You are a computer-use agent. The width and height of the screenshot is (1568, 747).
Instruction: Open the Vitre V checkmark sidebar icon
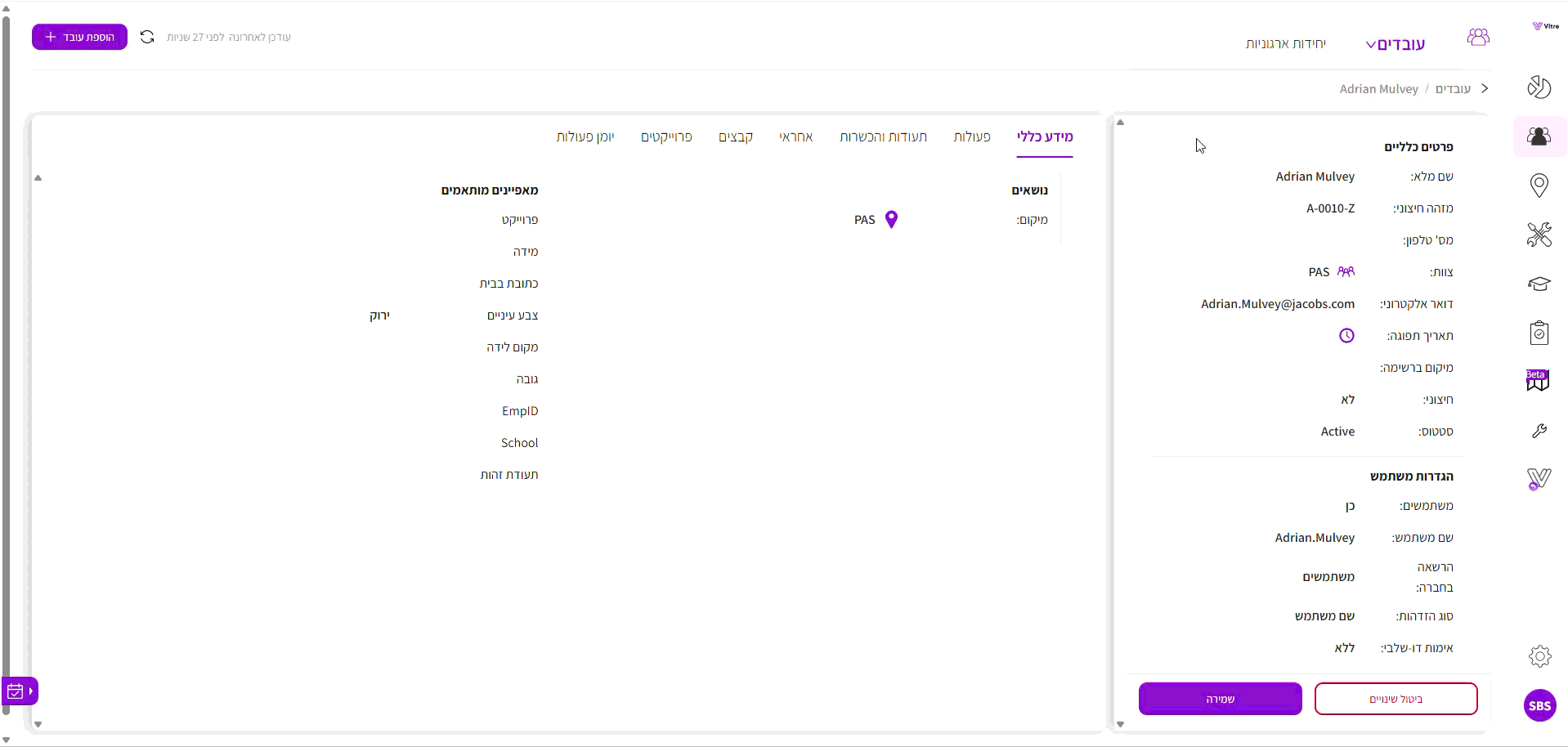pos(1539,479)
